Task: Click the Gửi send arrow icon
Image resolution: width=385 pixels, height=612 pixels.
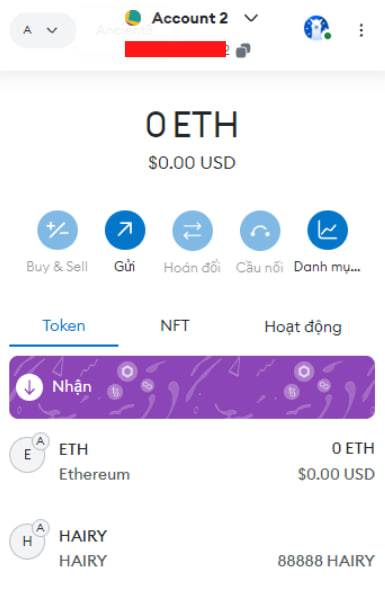Action: point(125,230)
